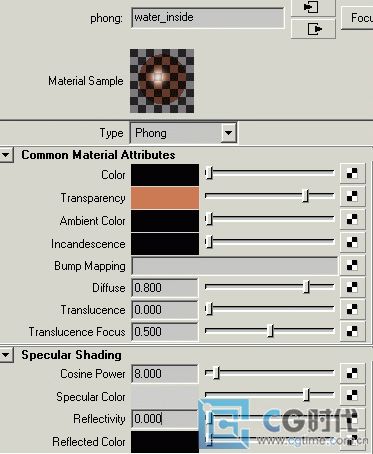Click the Color map checker icon
Screen dimensions: 373x454
[352, 173]
